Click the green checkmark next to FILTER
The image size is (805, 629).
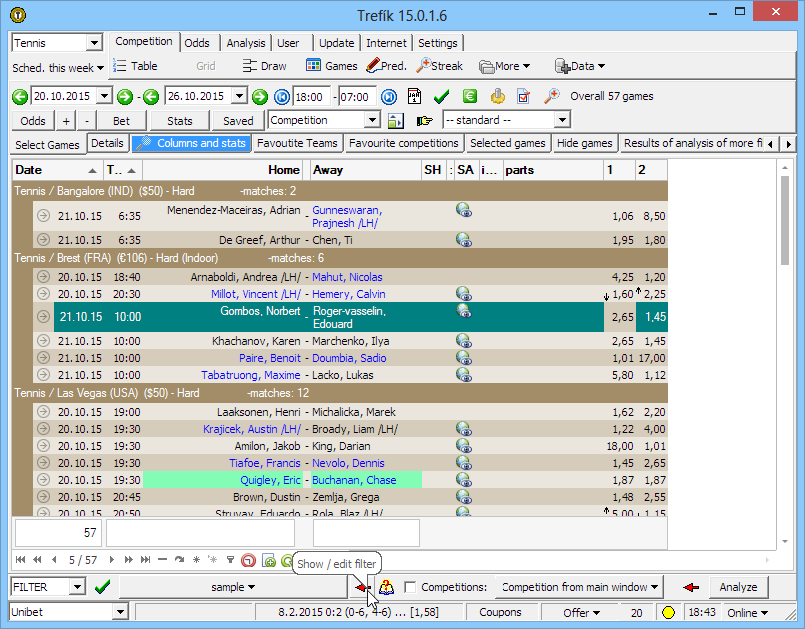tap(101, 587)
